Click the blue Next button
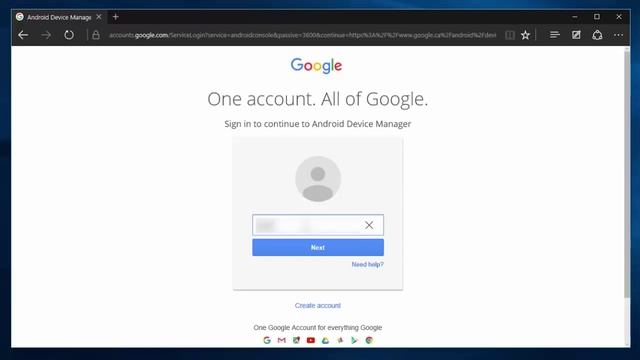The height and width of the screenshot is (360, 640). (318, 247)
